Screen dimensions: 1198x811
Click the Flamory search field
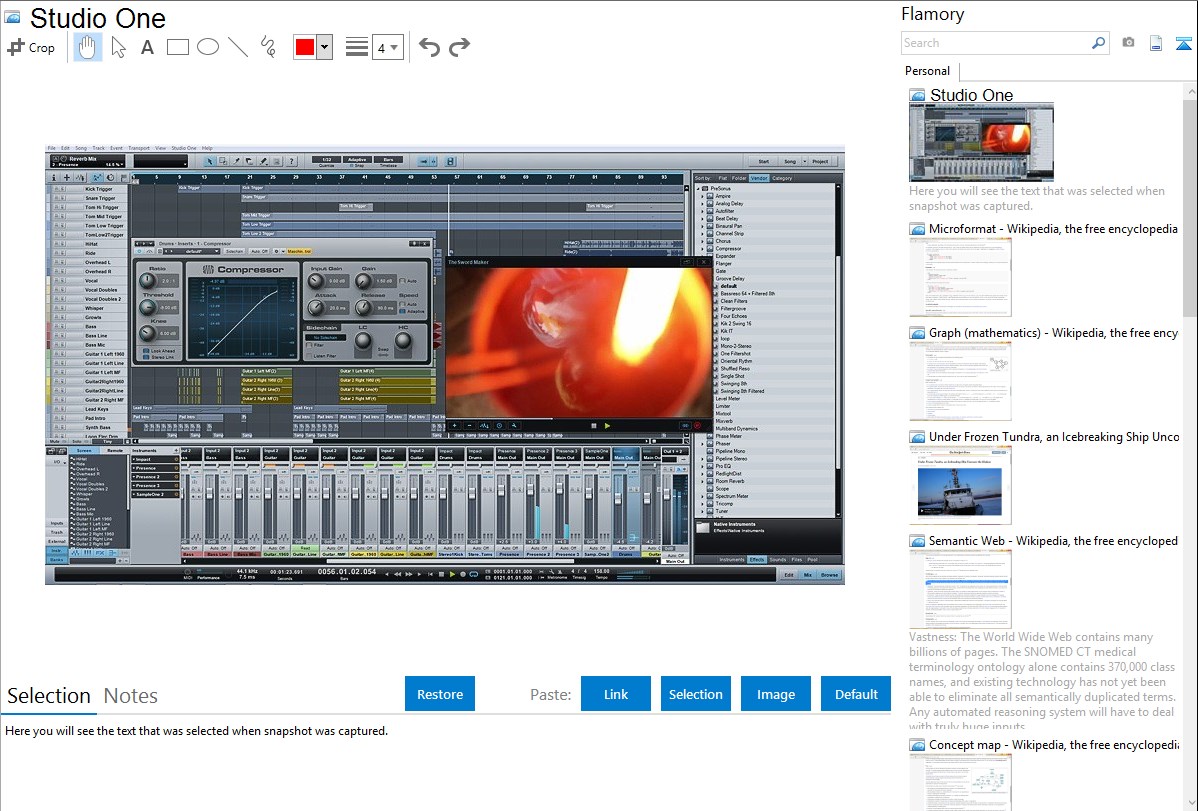(x=995, y=43)
